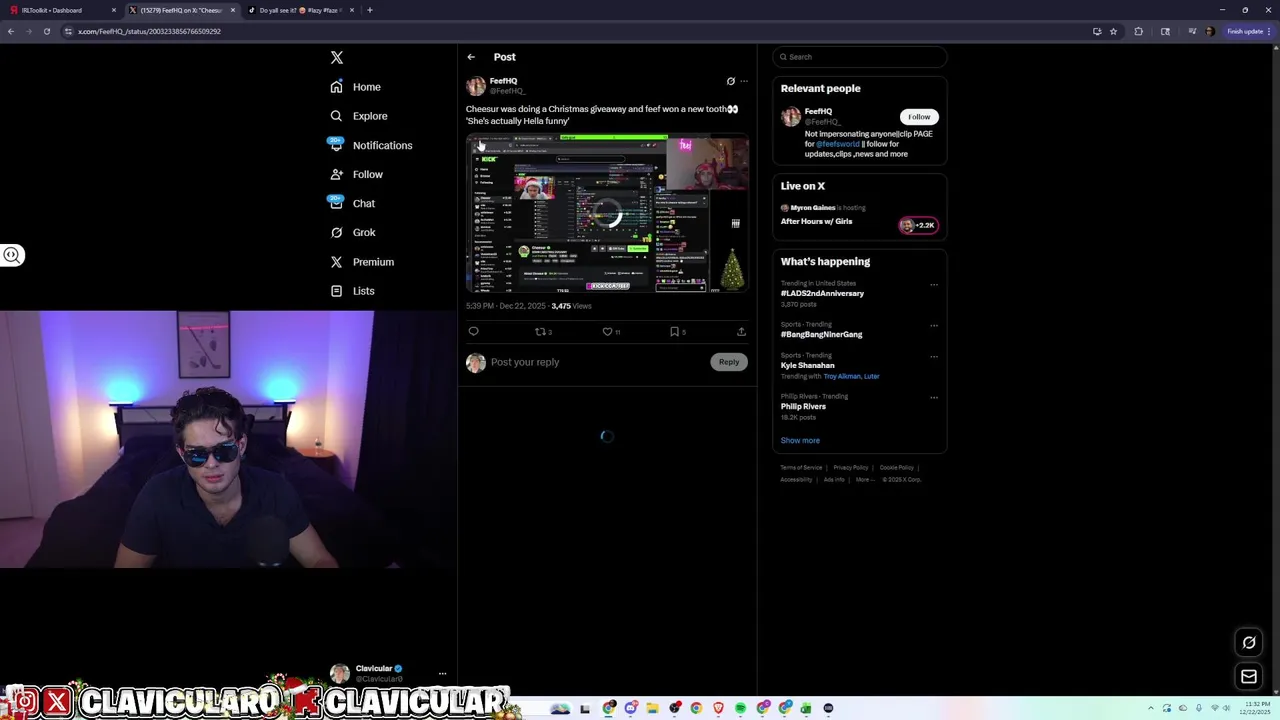Click the Post your reply field
Viewport: 1280px width, 720px height.
coord(598,362)
